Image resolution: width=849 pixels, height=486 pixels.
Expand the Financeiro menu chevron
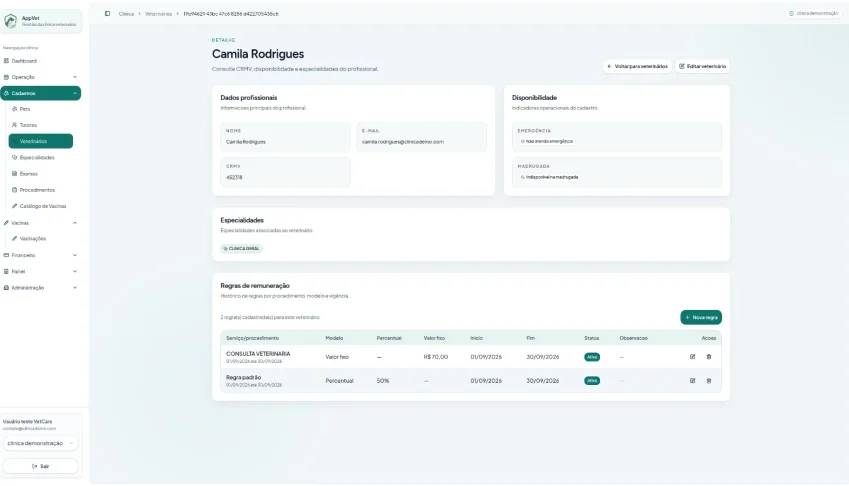[75, 255]
